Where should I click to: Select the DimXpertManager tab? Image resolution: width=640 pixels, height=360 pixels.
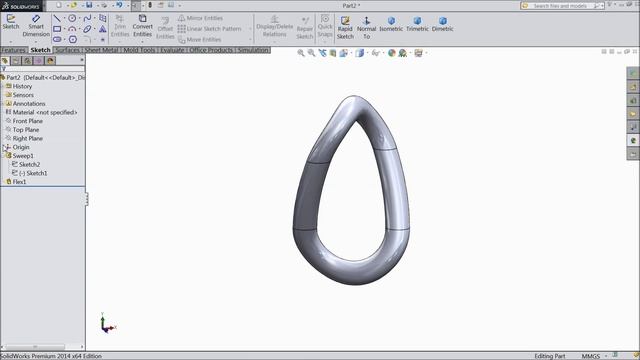pos(39,61)
